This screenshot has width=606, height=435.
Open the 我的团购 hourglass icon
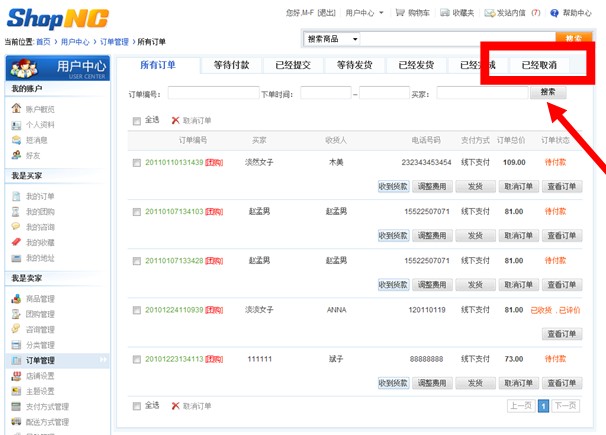pos(16,212)
